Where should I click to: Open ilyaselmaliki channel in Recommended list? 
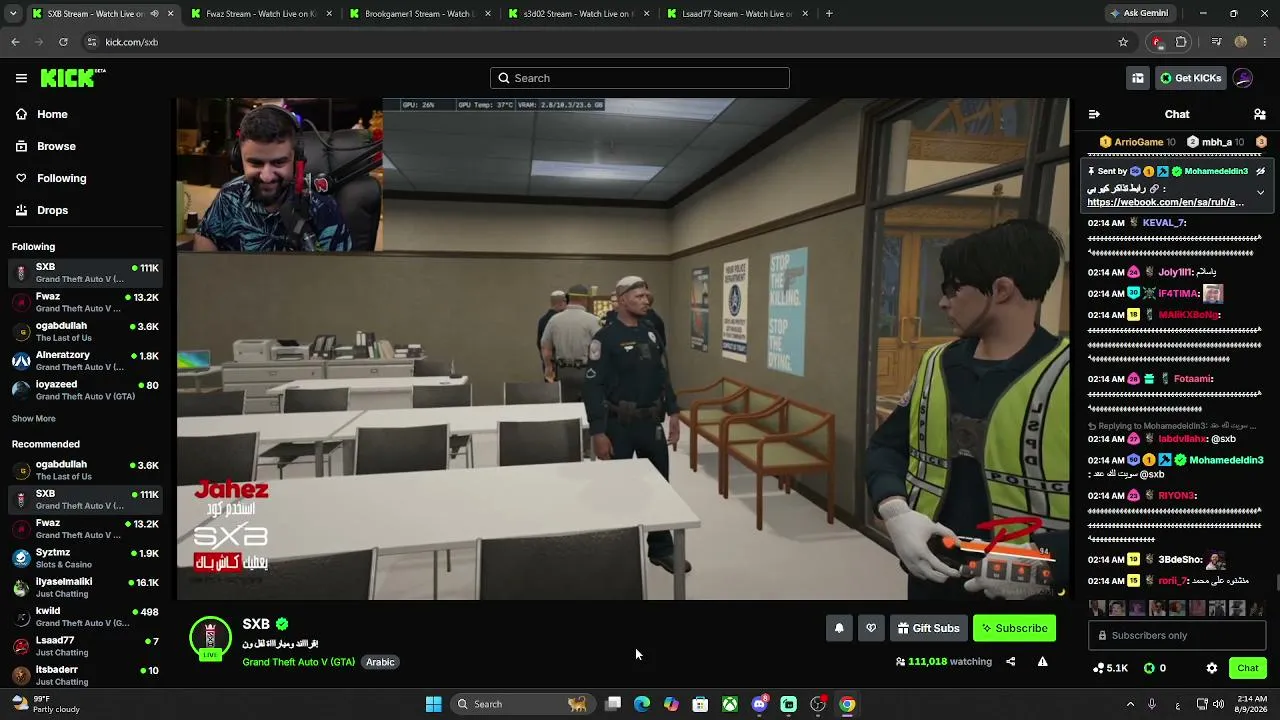(x=85, y=587)
